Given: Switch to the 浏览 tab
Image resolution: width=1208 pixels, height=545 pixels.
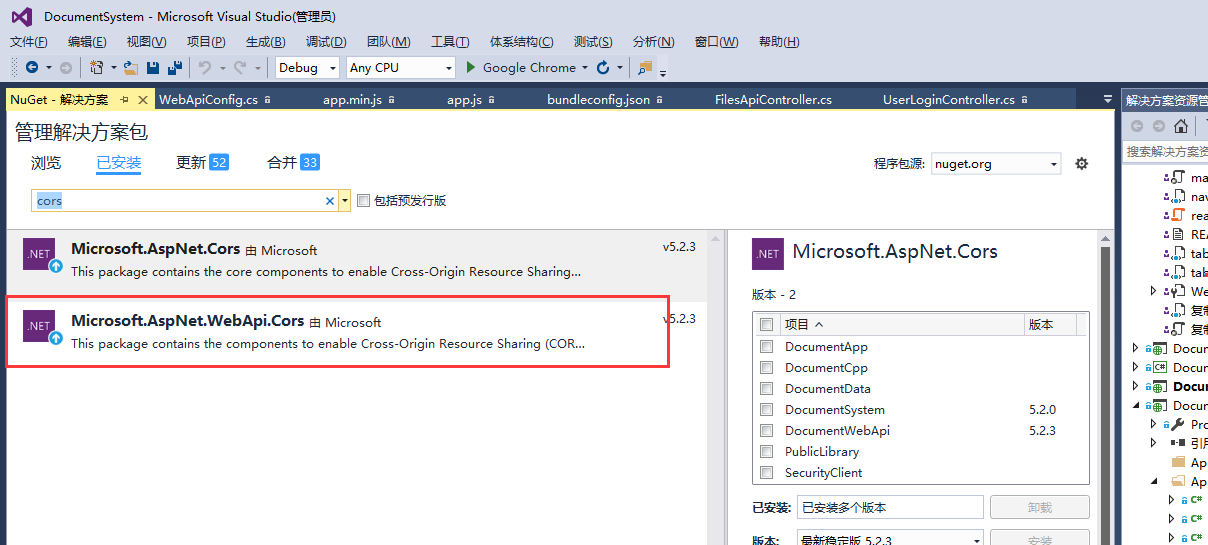Looking at the screenshot, I should click(x=46, y=163).
